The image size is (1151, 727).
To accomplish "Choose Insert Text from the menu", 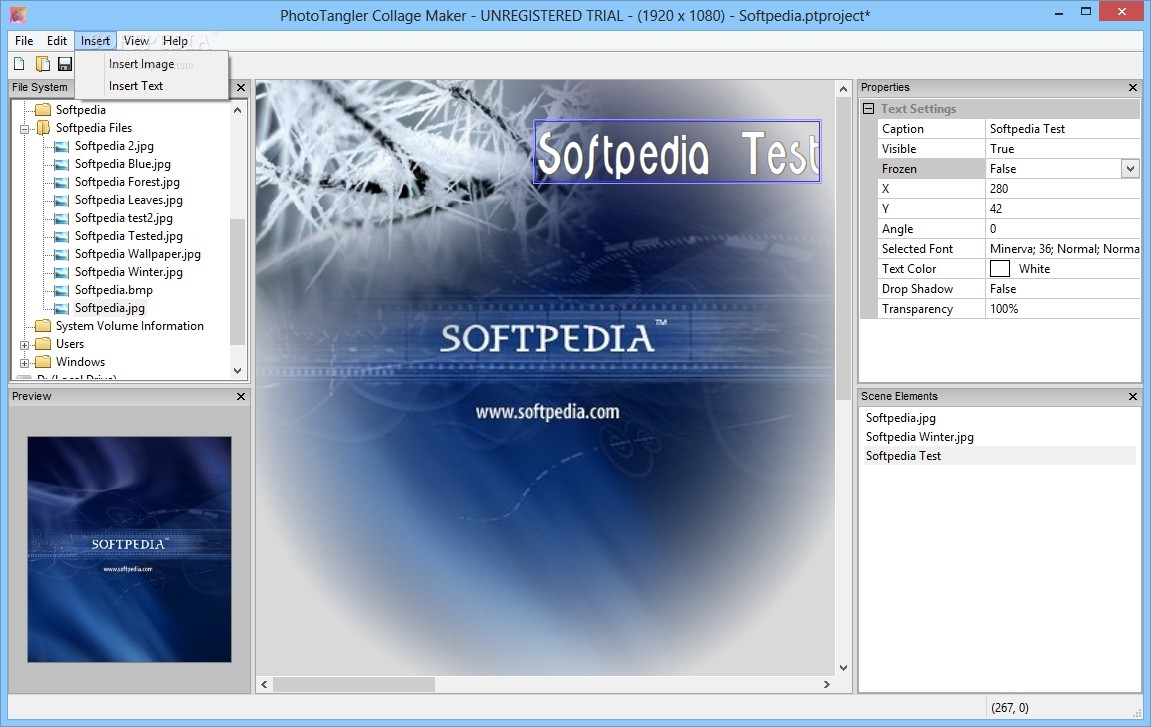I will pos(152,86).
